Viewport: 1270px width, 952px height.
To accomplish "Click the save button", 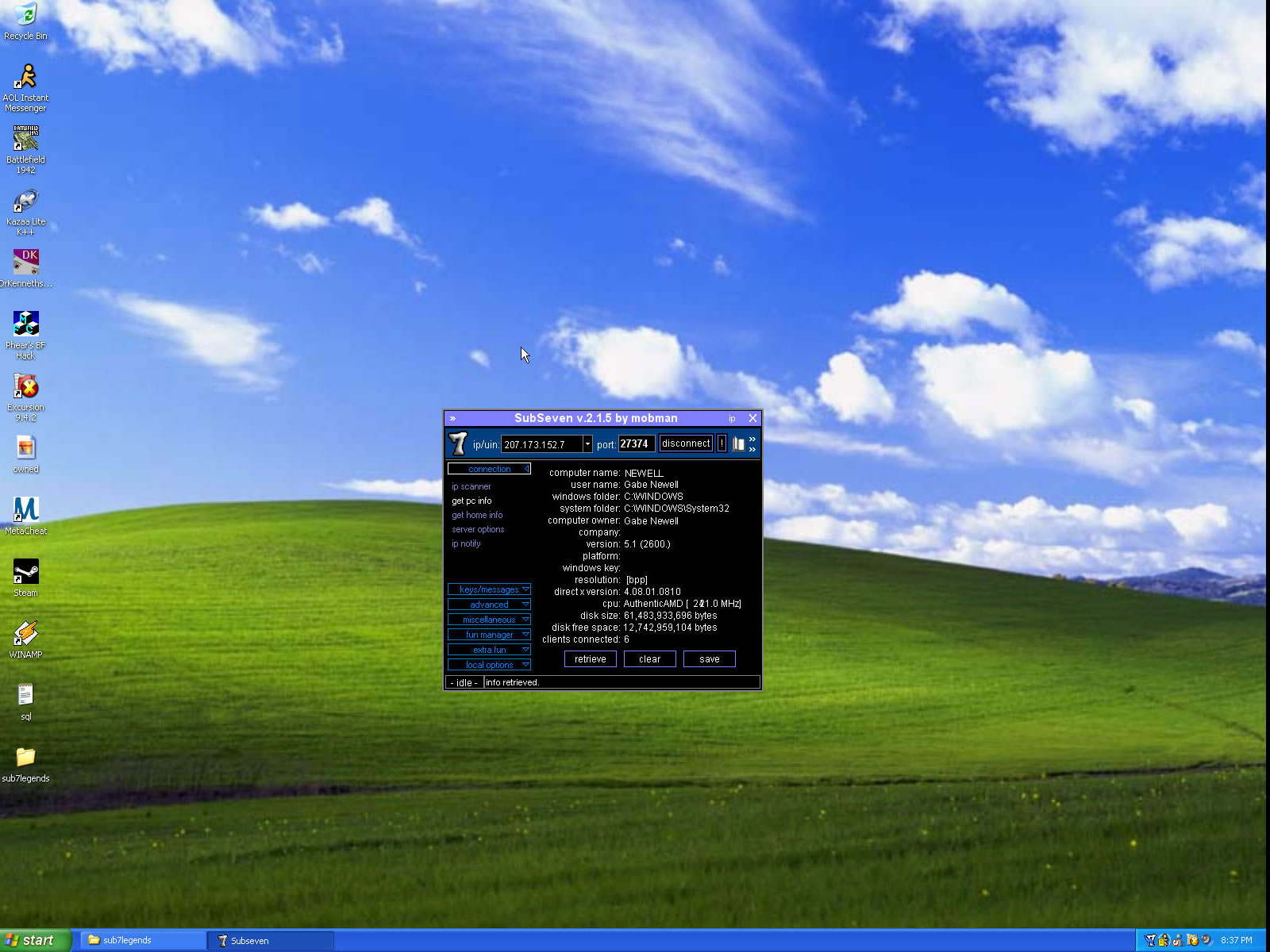I will (x=710, y=659).
